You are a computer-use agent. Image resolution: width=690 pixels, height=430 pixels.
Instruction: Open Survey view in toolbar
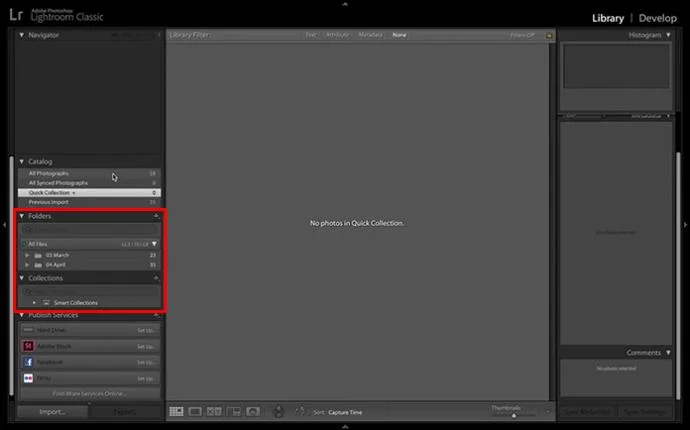coord(233,411)
